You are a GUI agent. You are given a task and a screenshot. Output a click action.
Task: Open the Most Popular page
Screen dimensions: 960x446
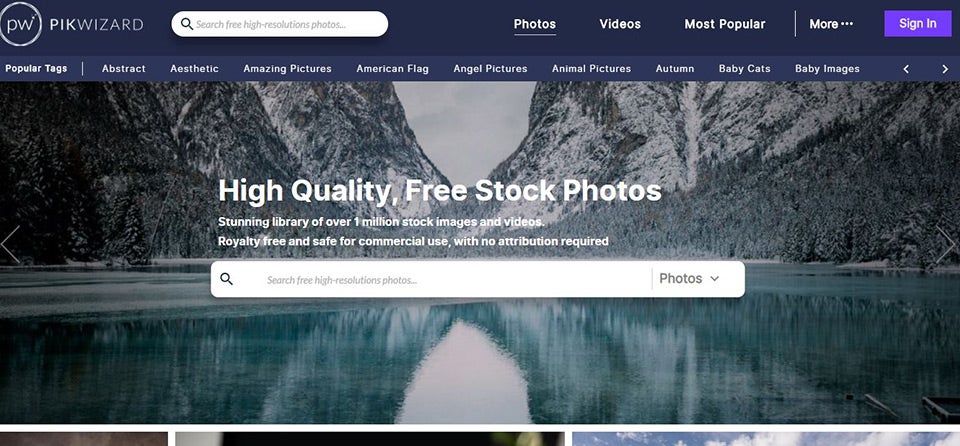point(725,24)
